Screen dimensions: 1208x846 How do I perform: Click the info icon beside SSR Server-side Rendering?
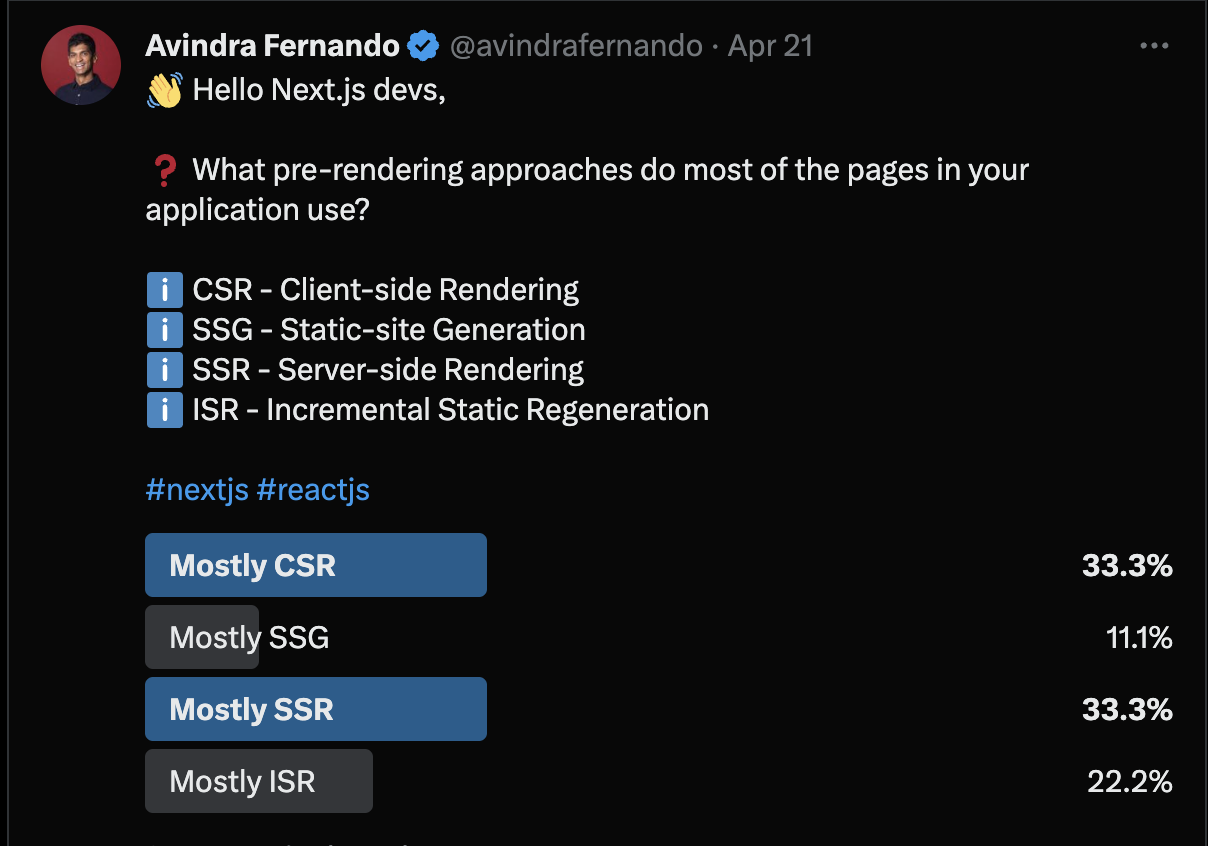[165, 369]
